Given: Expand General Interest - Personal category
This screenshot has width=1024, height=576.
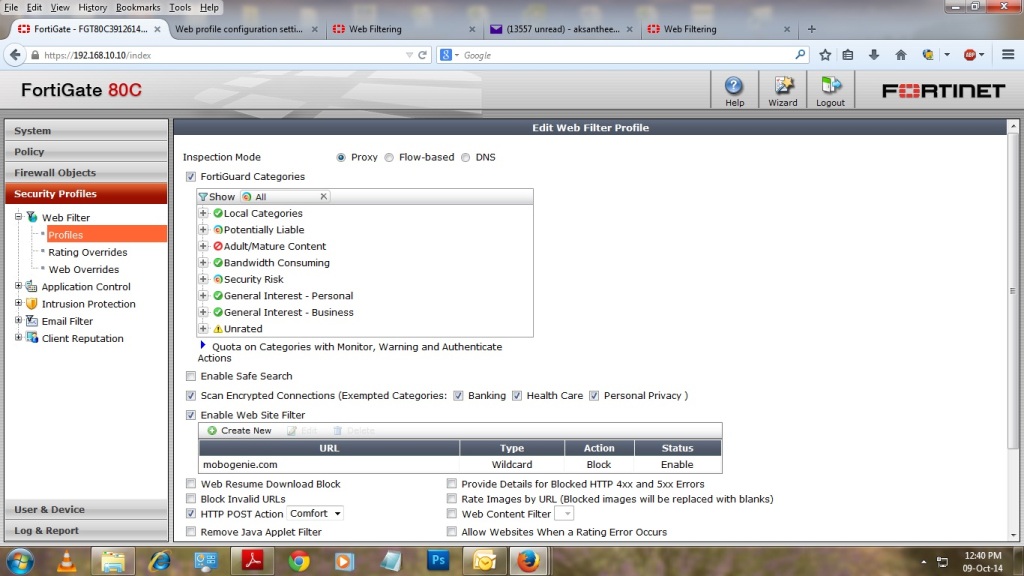Looking at the screenshot, I should point(203,295).
